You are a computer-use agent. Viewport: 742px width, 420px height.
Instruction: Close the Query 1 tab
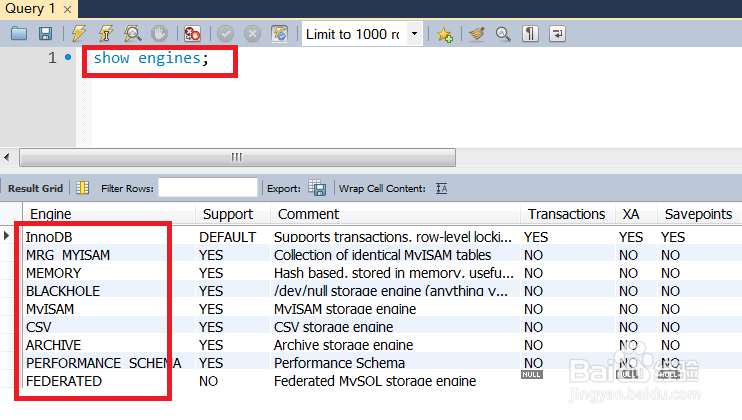click(x=68, y=9)
